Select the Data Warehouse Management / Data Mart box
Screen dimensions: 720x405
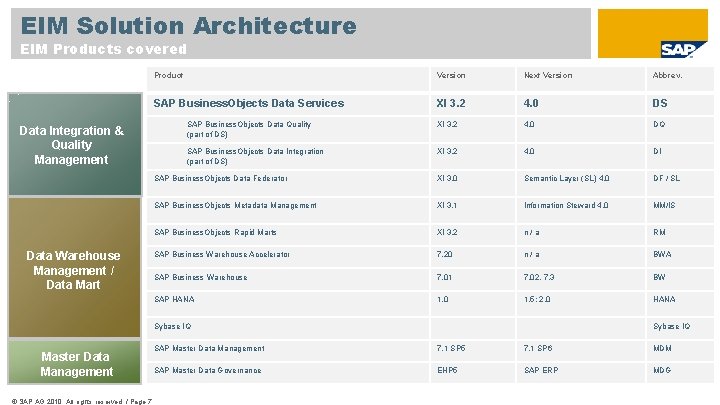(x=72, y=270)
